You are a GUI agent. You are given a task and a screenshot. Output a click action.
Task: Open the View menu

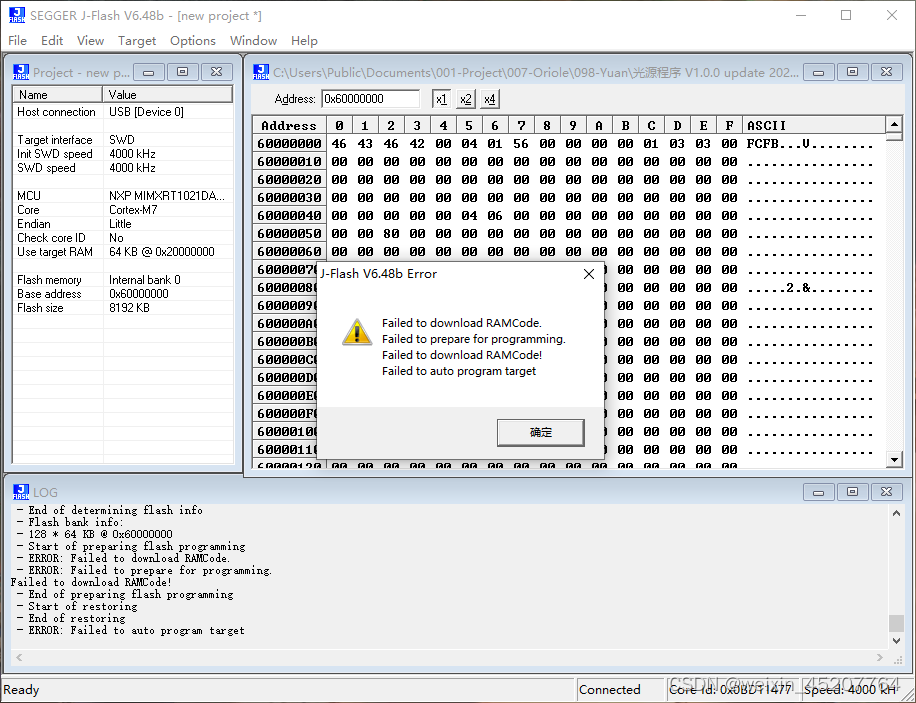[x=91, y=40]
